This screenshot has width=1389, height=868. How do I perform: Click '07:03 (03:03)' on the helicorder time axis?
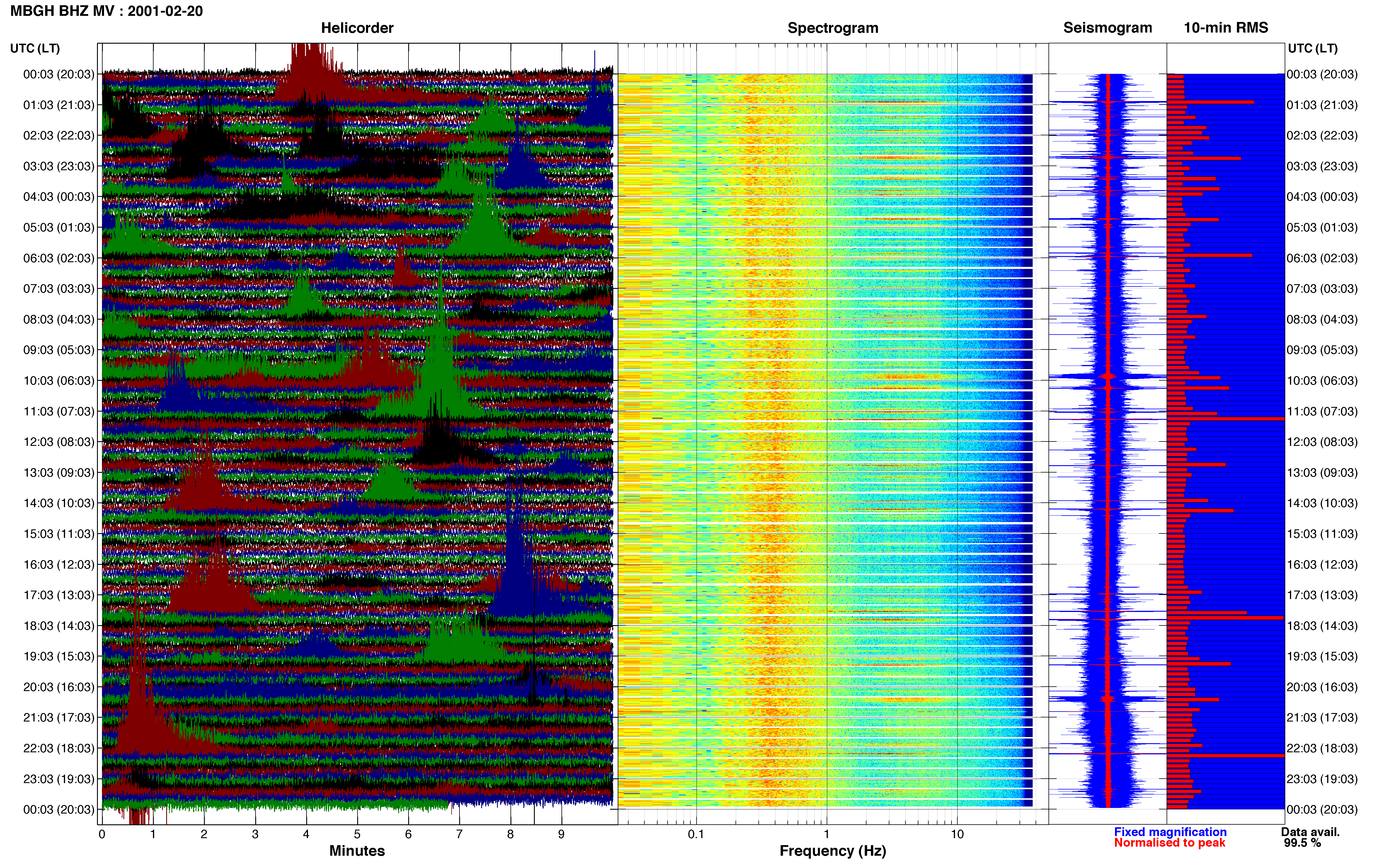pos(59,289)
